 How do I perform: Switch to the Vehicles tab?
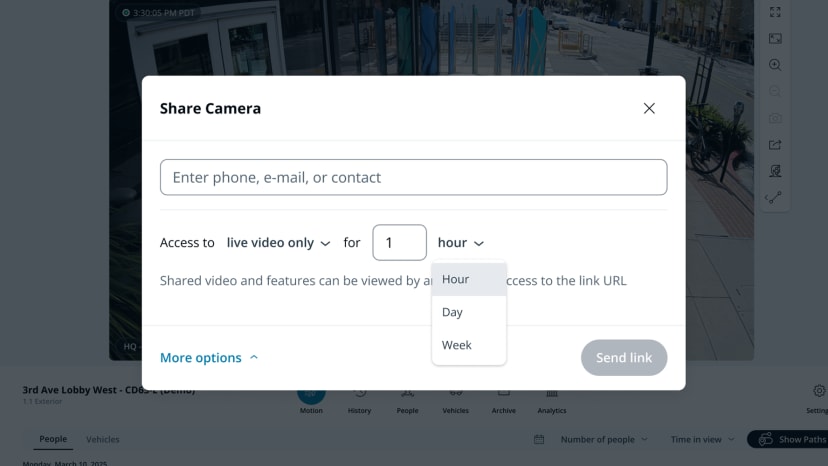103,439
